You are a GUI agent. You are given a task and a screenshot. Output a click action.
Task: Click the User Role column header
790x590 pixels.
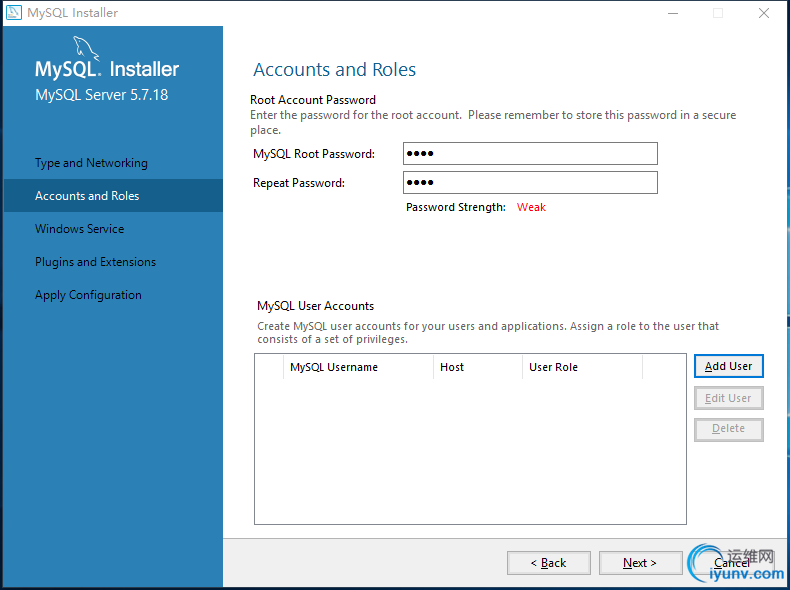point(553,367)
